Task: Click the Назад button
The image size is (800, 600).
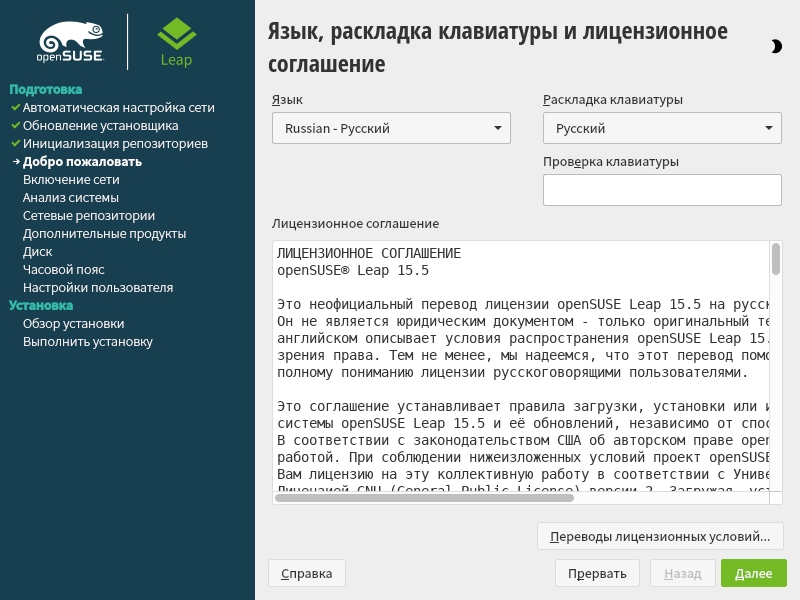Action: (683, 573)
